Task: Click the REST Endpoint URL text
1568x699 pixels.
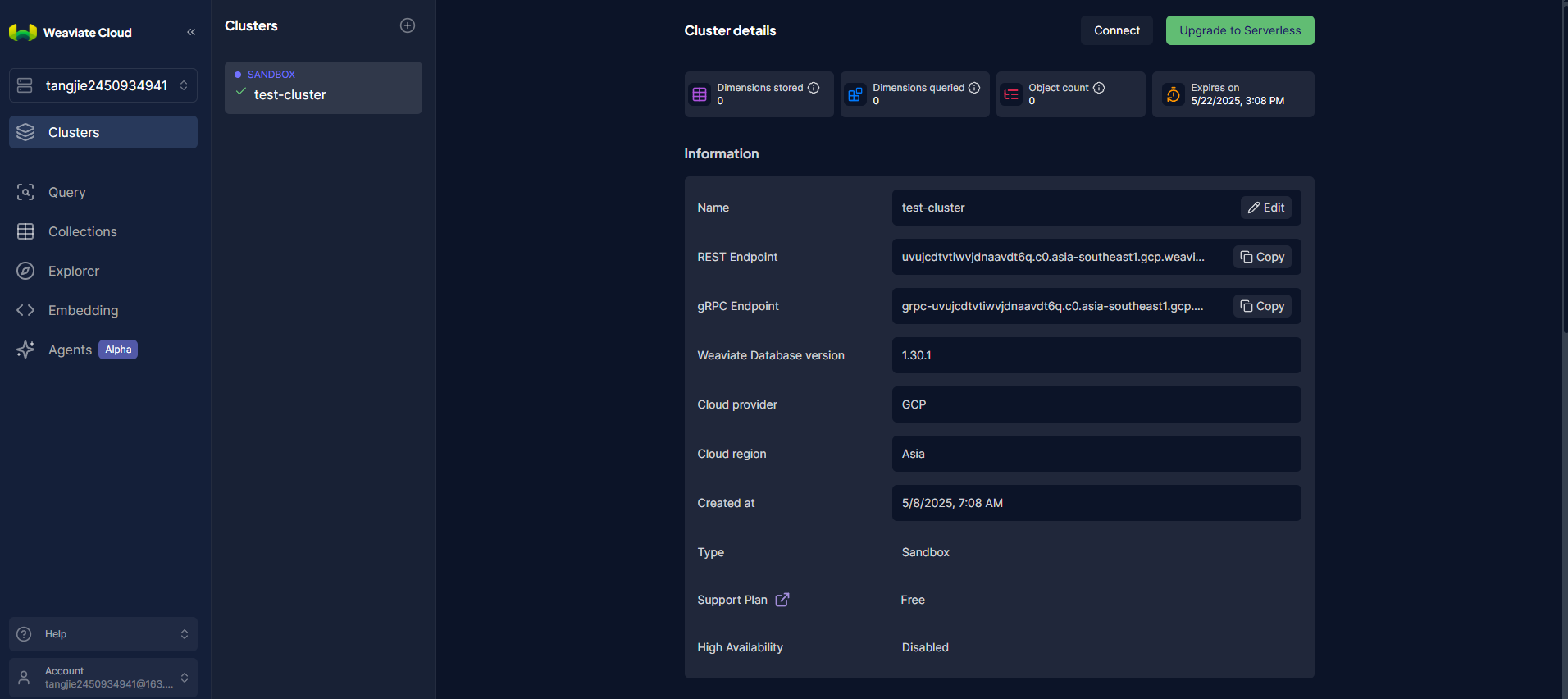Action: click(x=1053, y=257)
